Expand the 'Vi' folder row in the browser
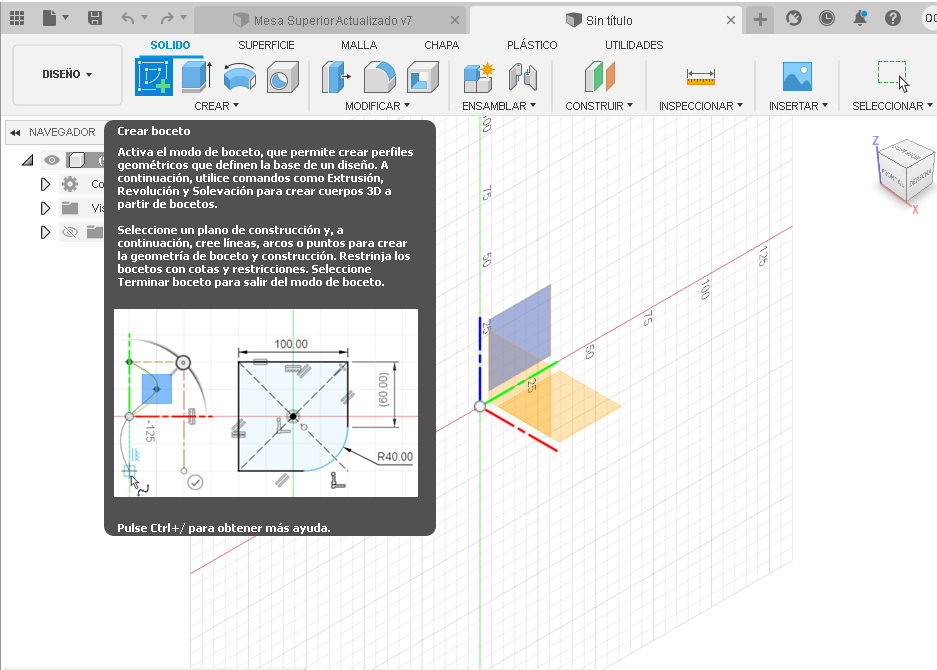 point(45,208)
